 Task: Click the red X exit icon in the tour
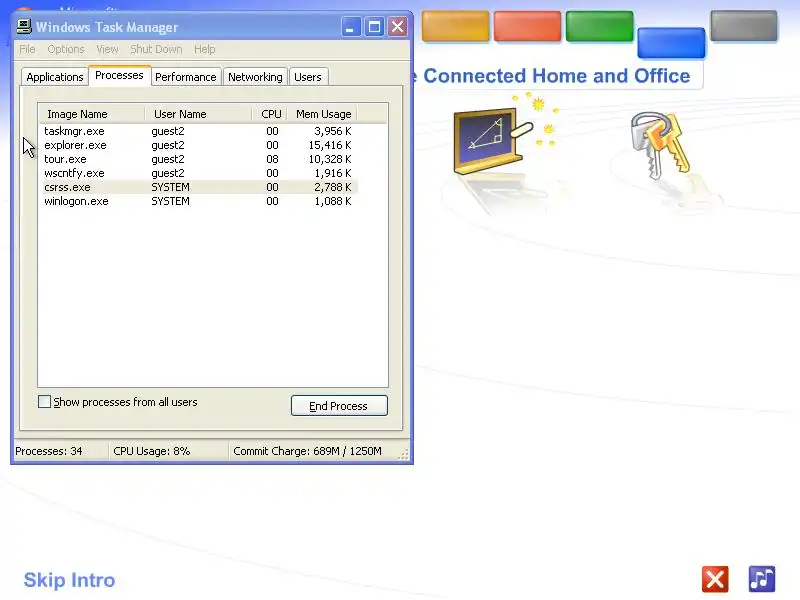[715, 579]
